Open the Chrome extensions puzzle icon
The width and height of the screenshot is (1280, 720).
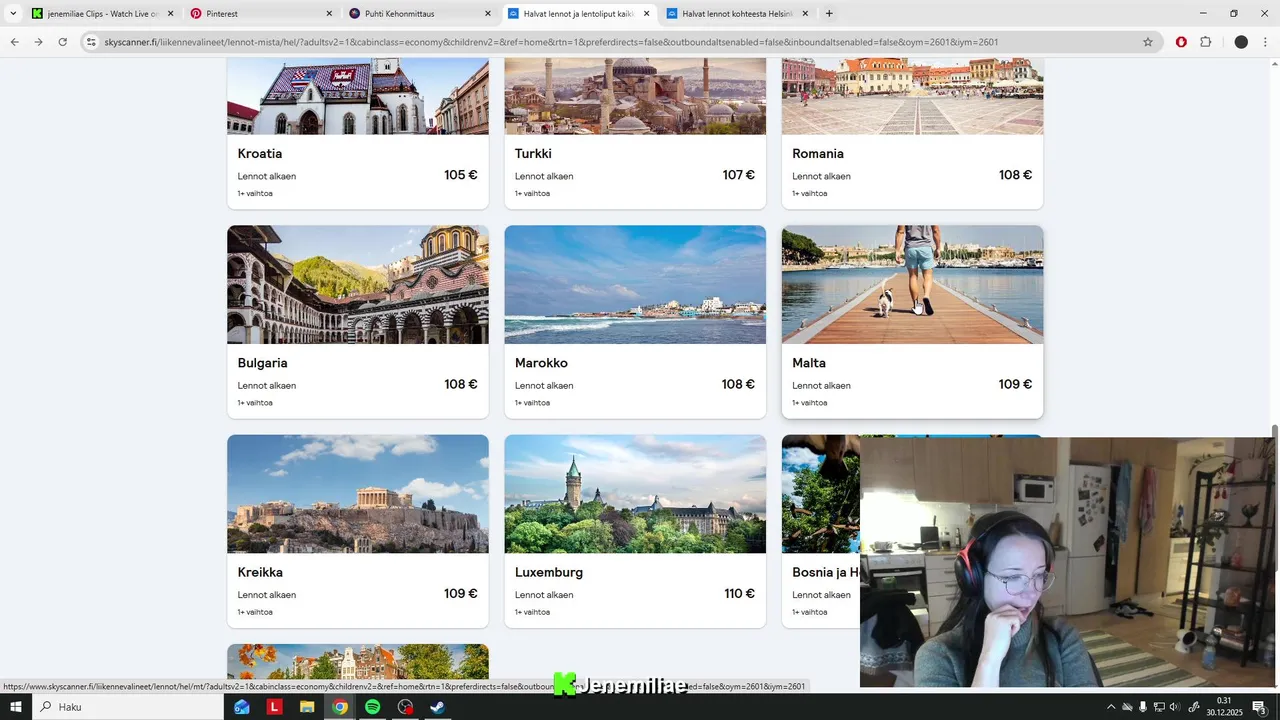1205,42
